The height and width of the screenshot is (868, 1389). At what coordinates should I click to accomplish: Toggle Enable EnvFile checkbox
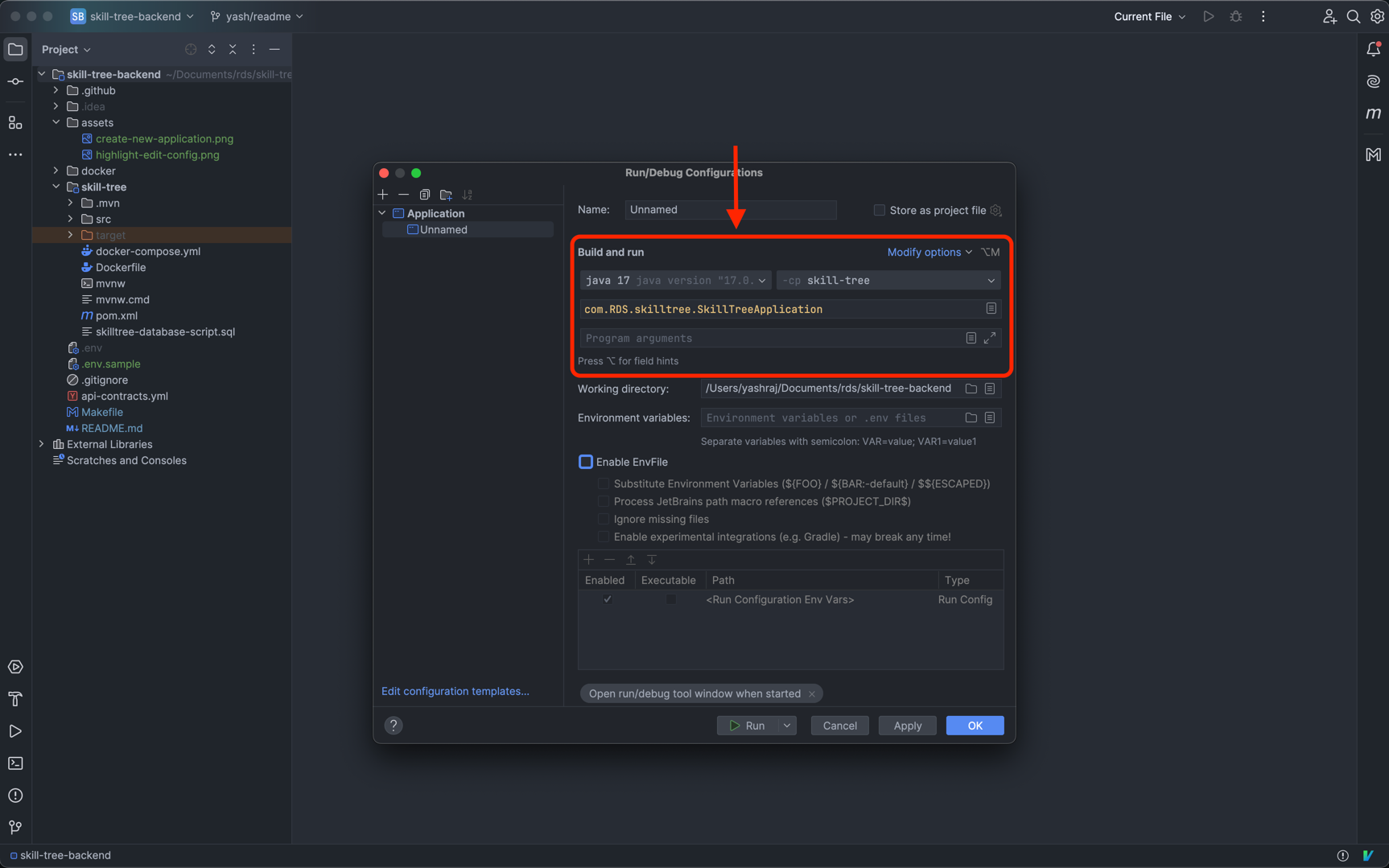[x=586, y=462]
